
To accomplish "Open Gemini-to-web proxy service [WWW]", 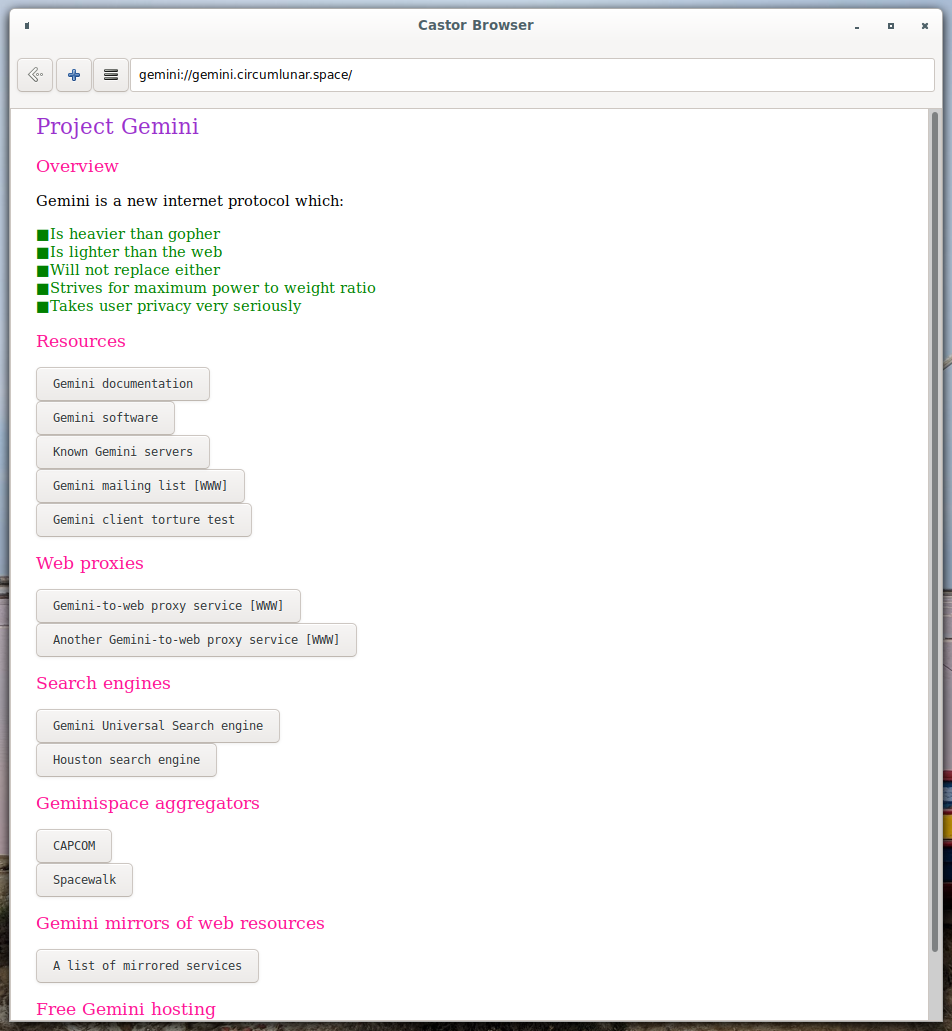I will point(168,606).
